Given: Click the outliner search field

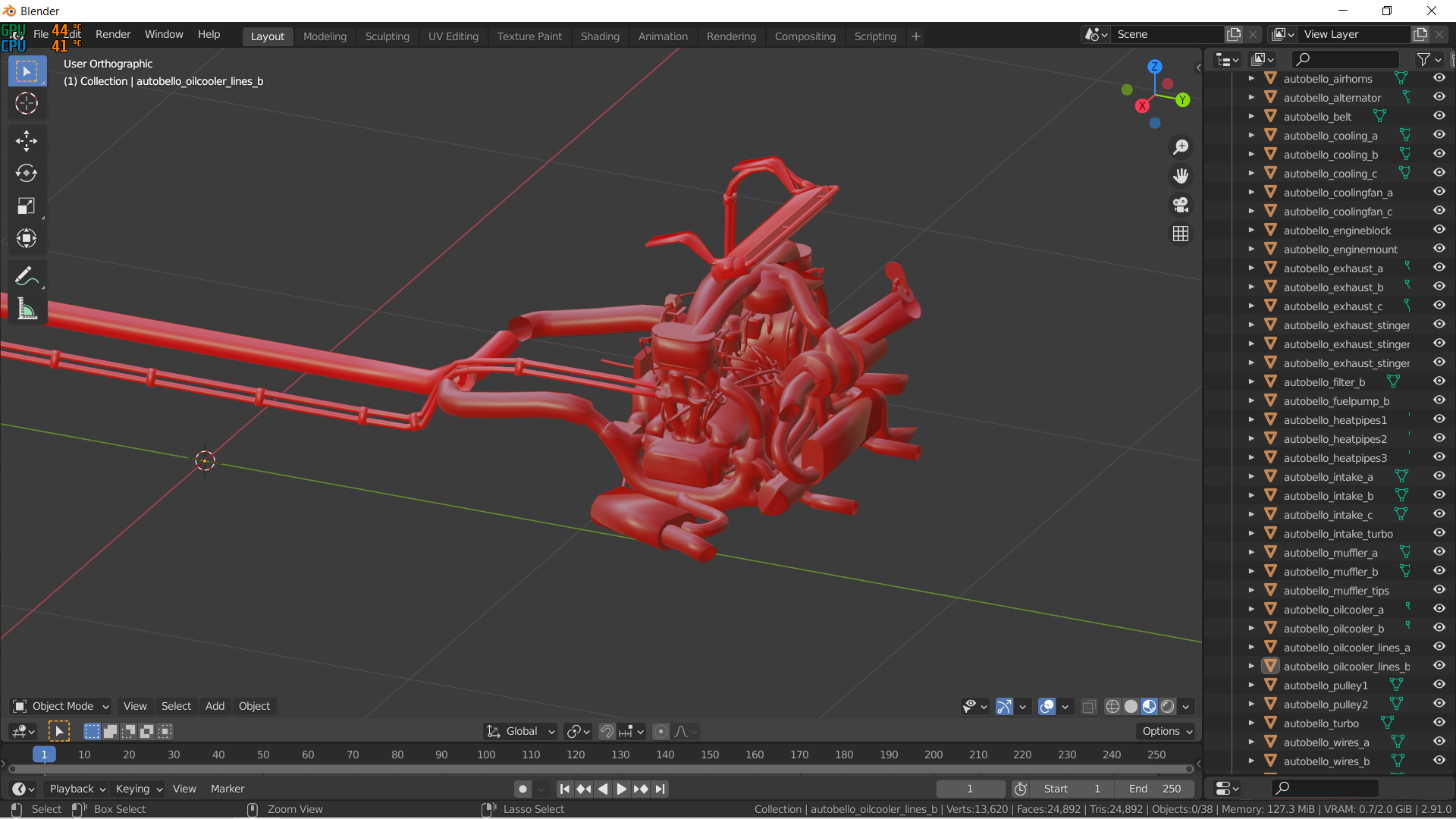Looking at the screenshot, I should [x=1345, y=59].
